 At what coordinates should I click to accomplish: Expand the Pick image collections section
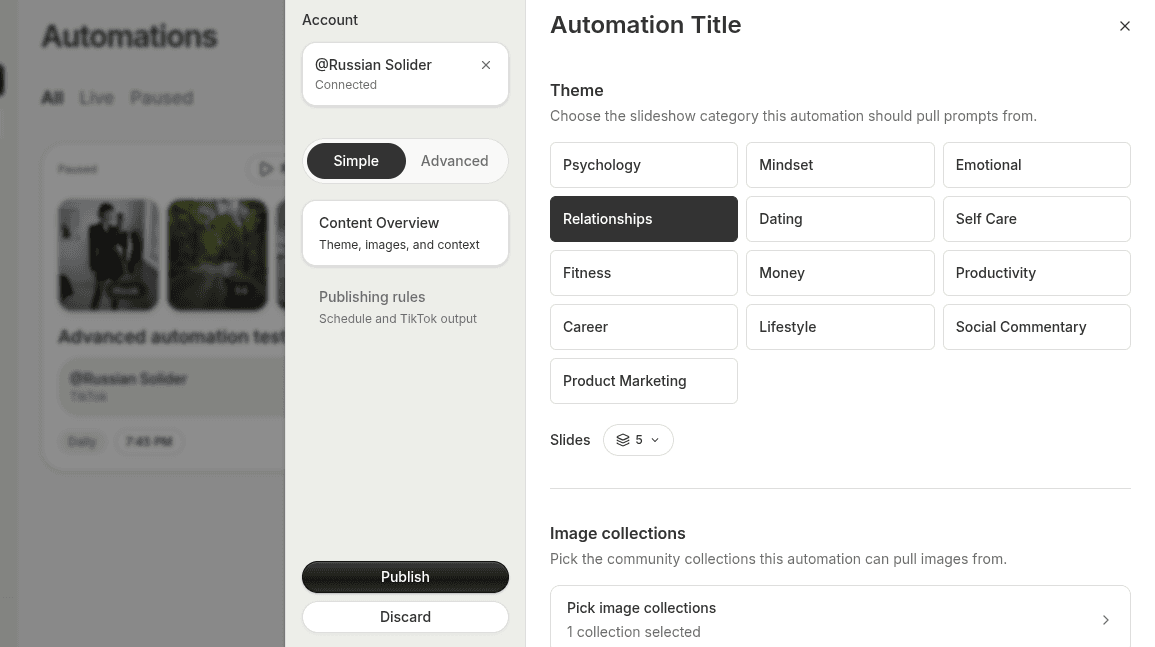840,617
